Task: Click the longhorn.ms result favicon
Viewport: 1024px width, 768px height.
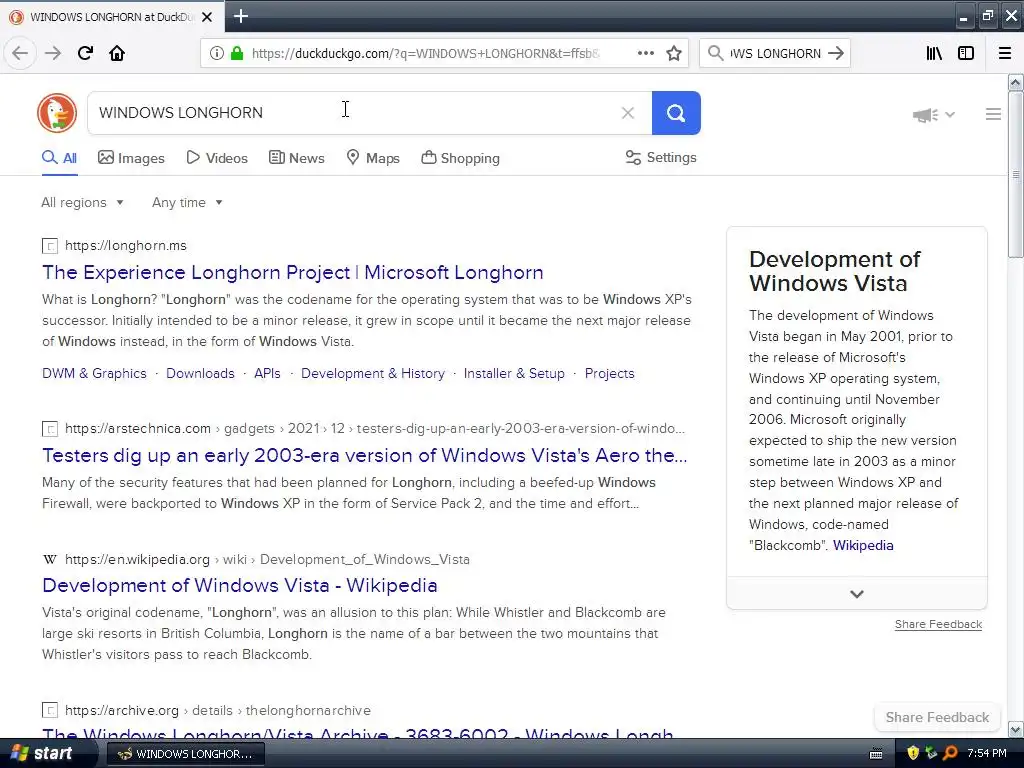Action: click(50, 246)
